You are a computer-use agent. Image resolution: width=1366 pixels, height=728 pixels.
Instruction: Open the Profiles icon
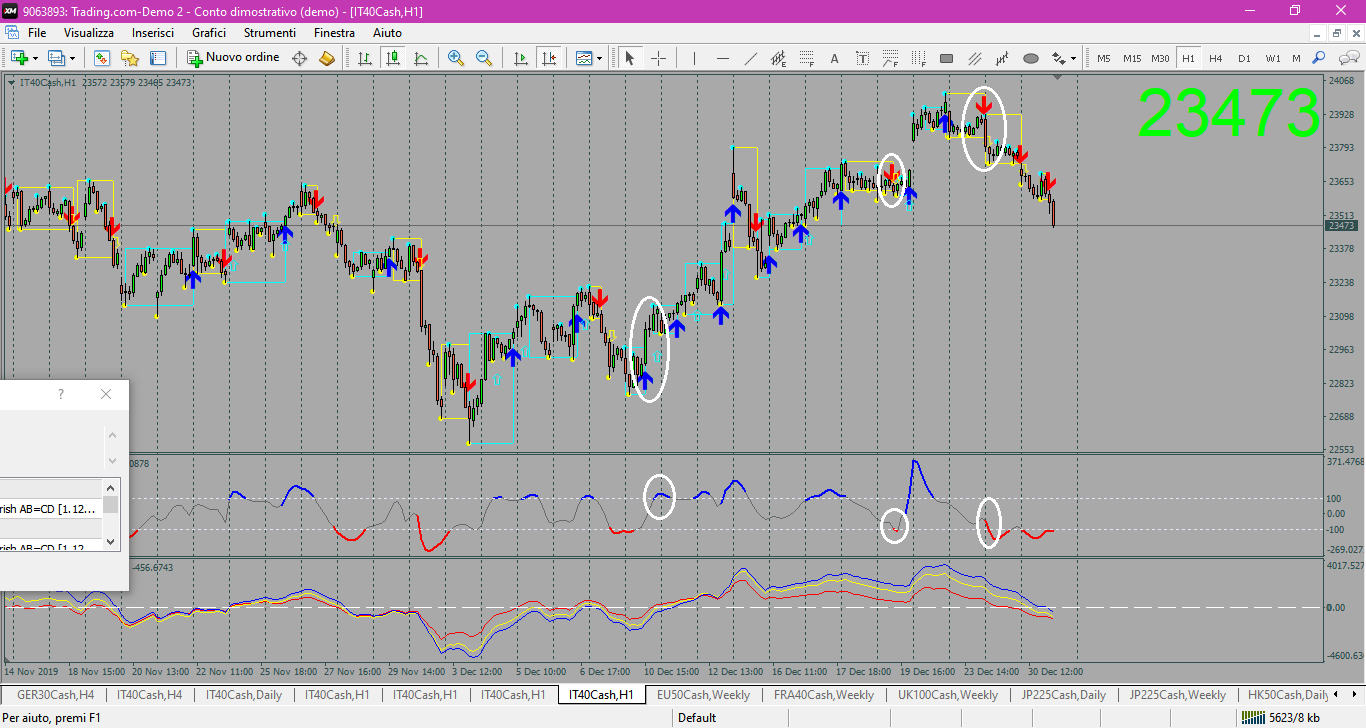57,58
